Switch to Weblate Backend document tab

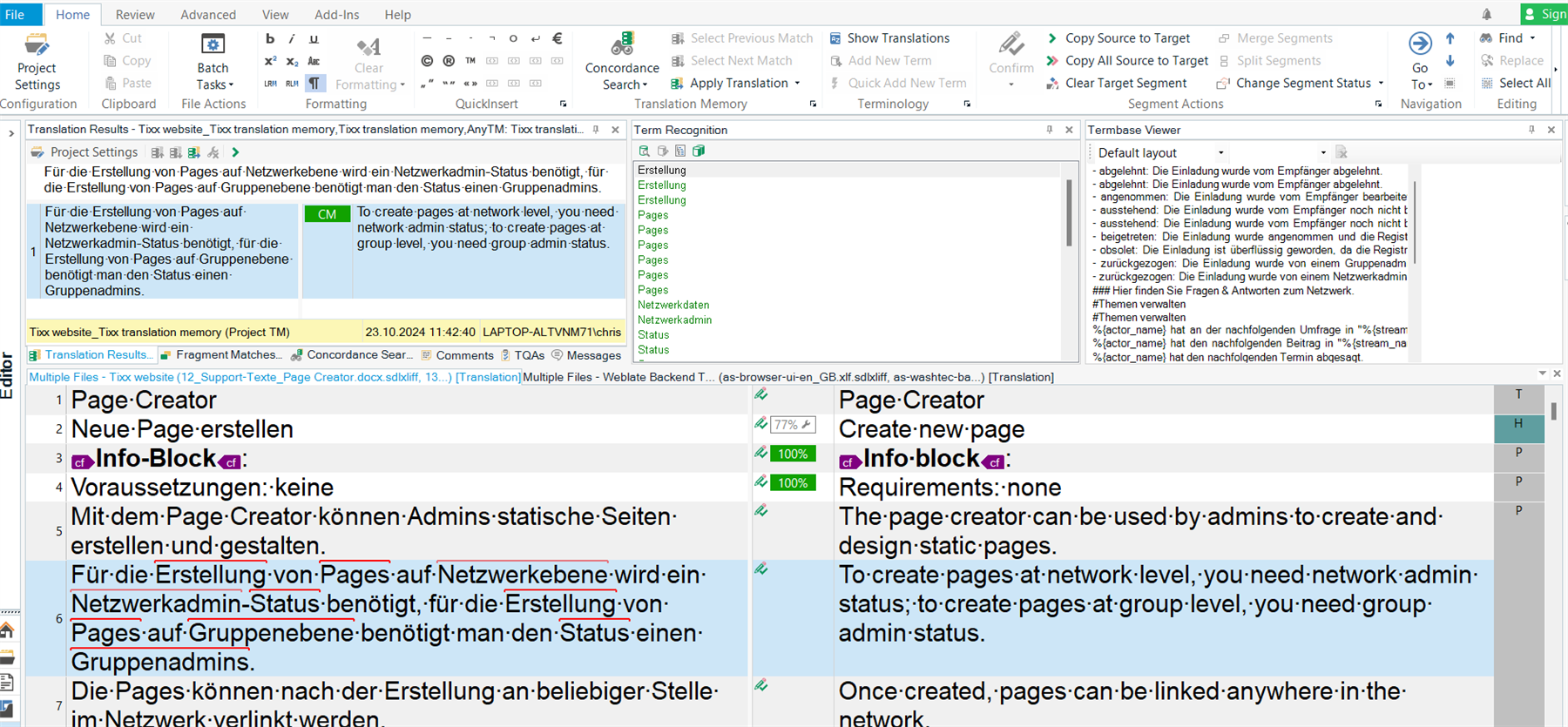pyautogui.click(x=788, y=377)
